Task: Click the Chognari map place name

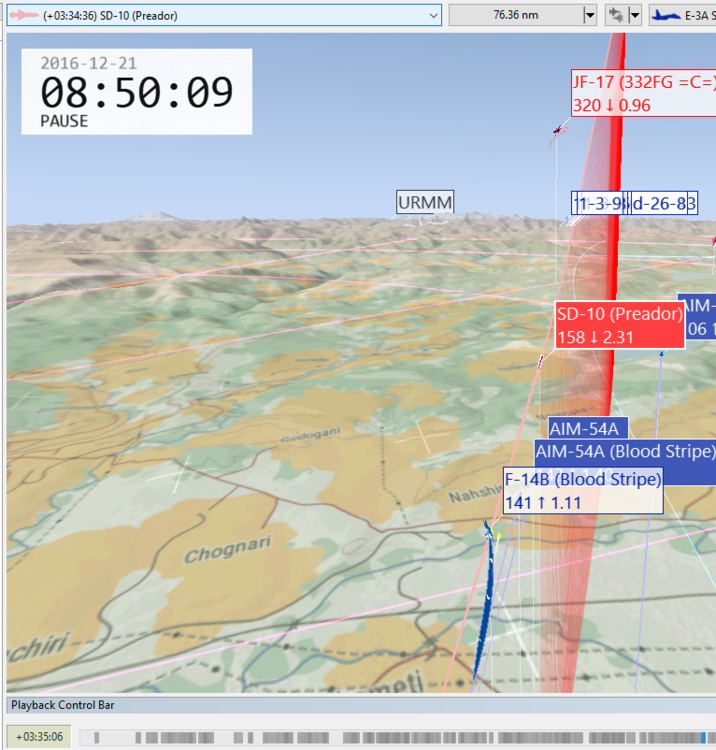Action: (x=228, y=550)
